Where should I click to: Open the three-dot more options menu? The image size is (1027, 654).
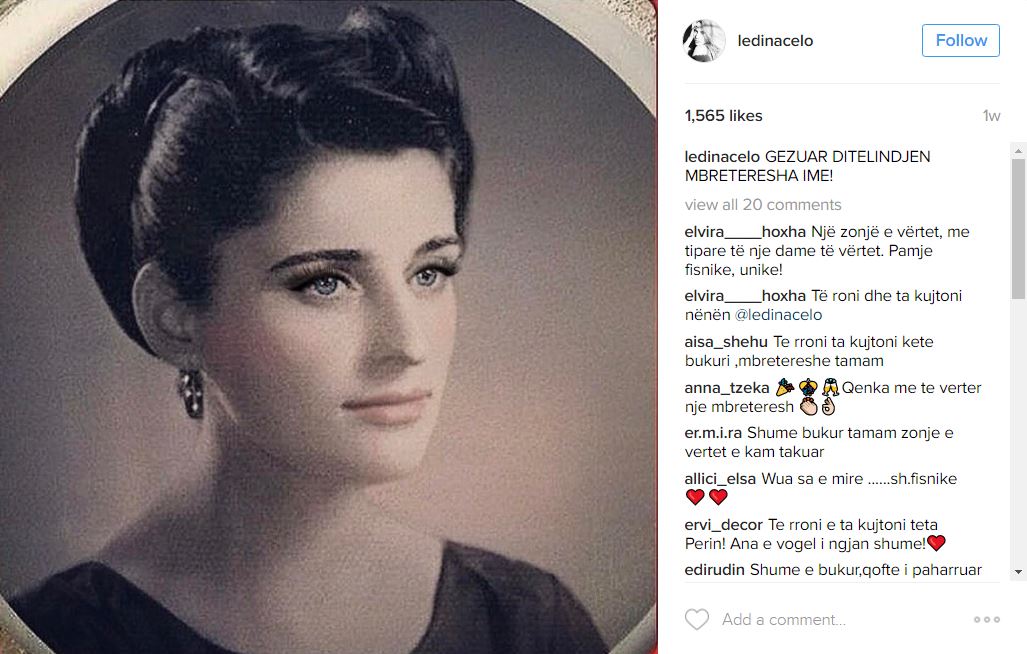click(986, 619)
